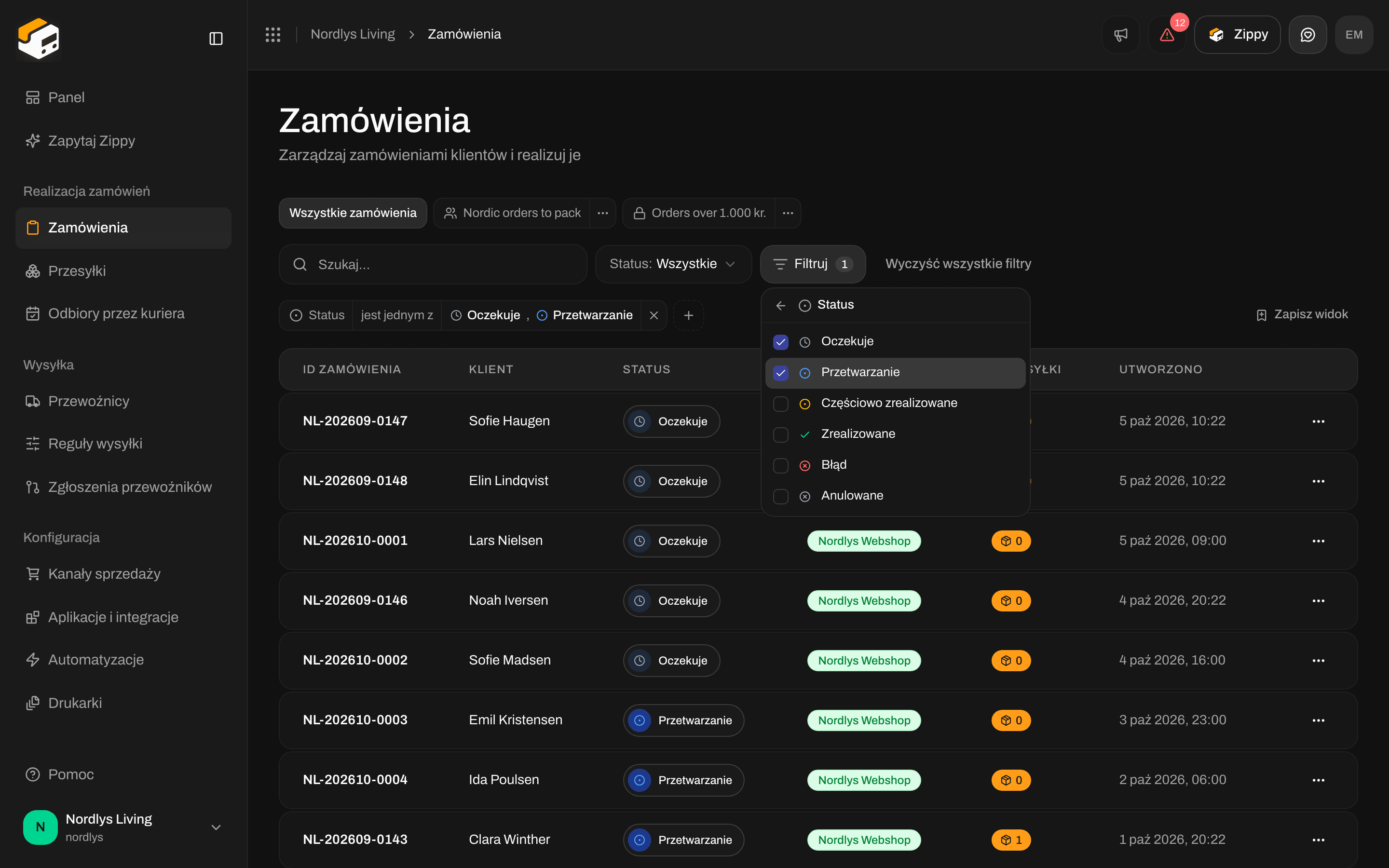Open row actions for NL-202610-0001

pos(1319,541)
